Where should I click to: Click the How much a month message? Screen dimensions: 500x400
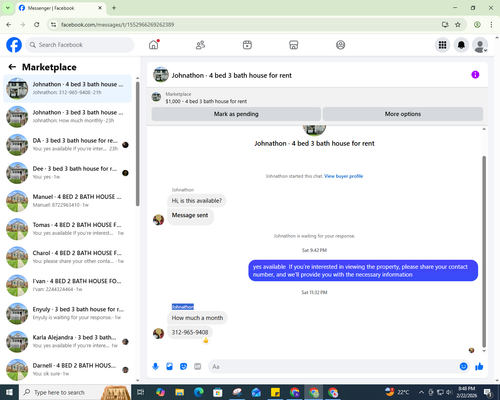pyautogui.click(x=197, y=318)
